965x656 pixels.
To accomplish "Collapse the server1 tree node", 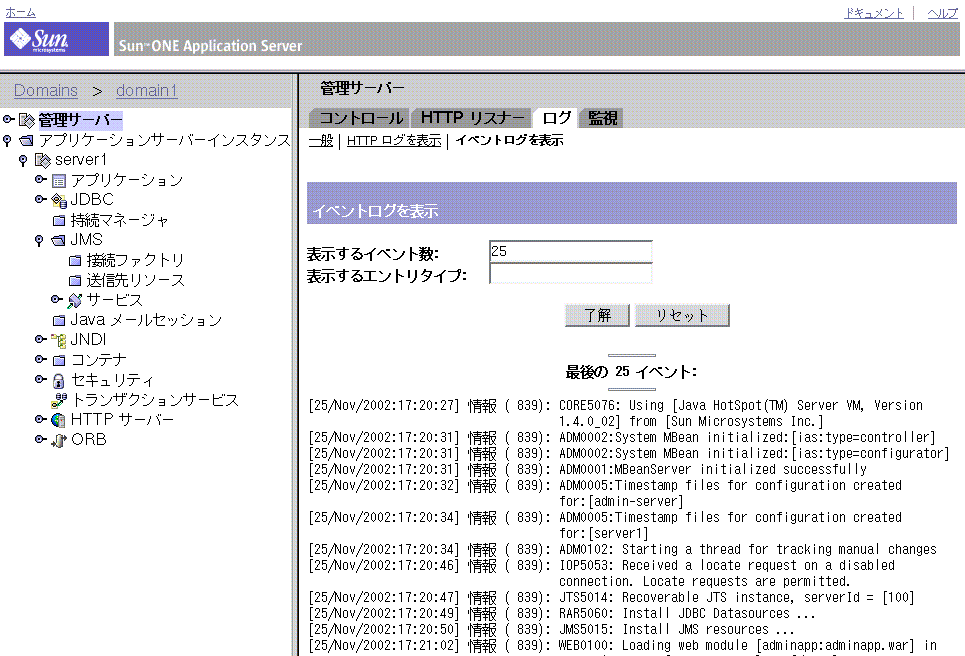I will click(23, 161).
